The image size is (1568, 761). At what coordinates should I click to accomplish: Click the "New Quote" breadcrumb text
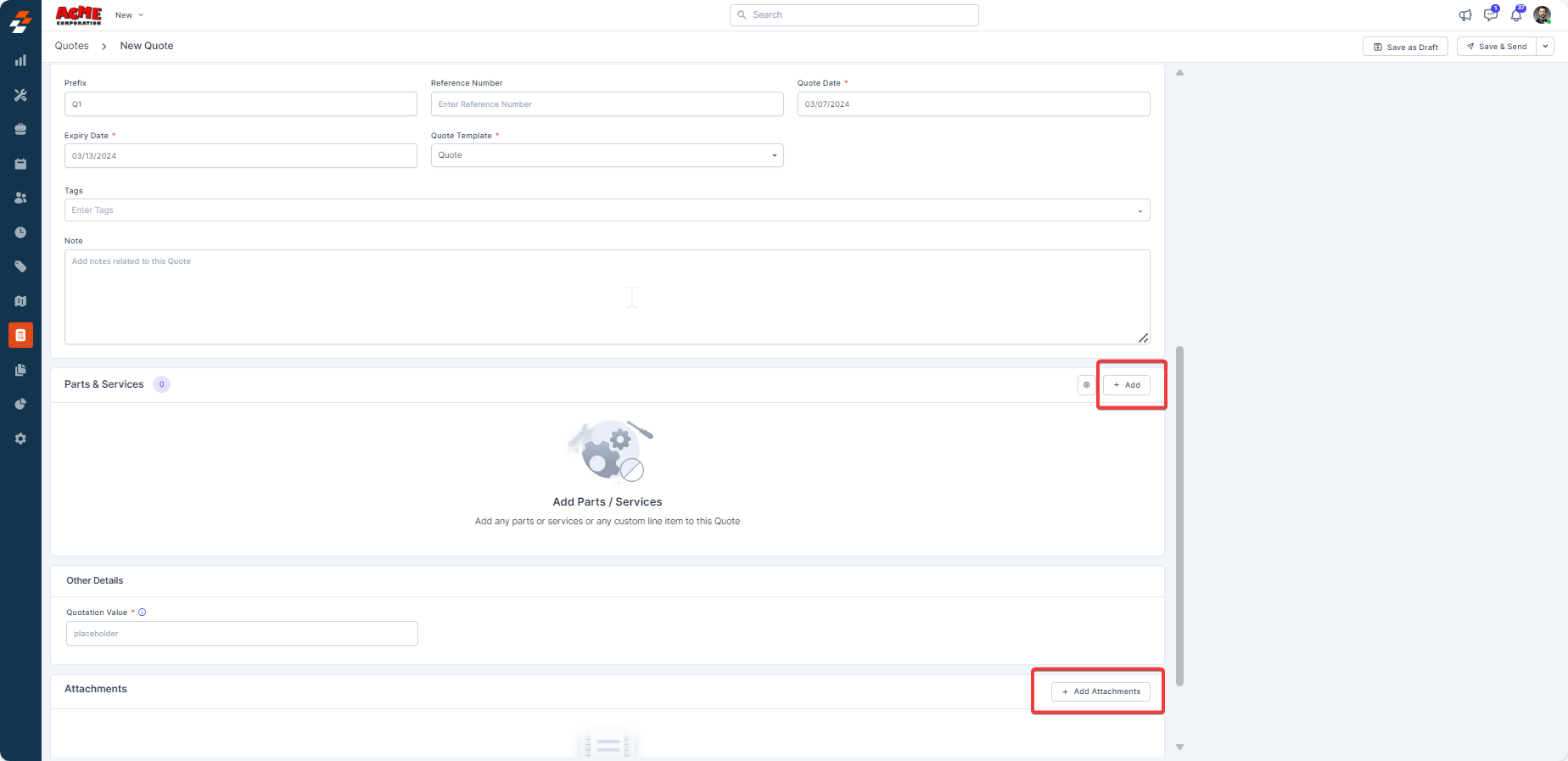[x=147, y=46]
